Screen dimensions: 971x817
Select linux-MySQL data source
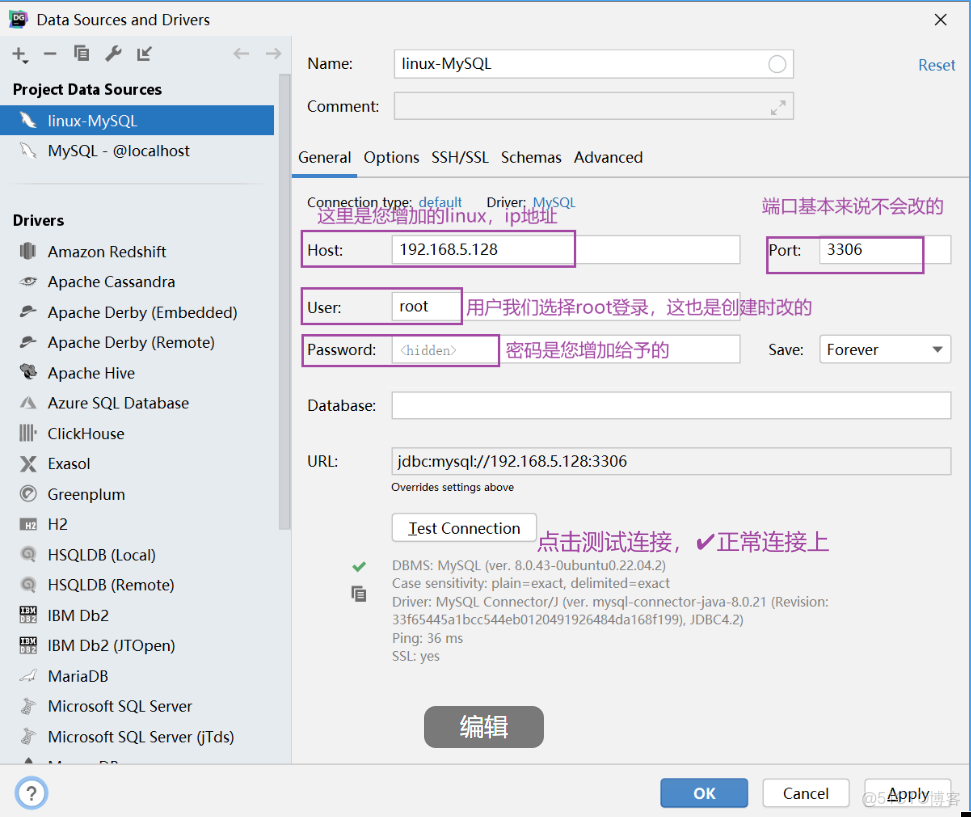tap(137, 120)
